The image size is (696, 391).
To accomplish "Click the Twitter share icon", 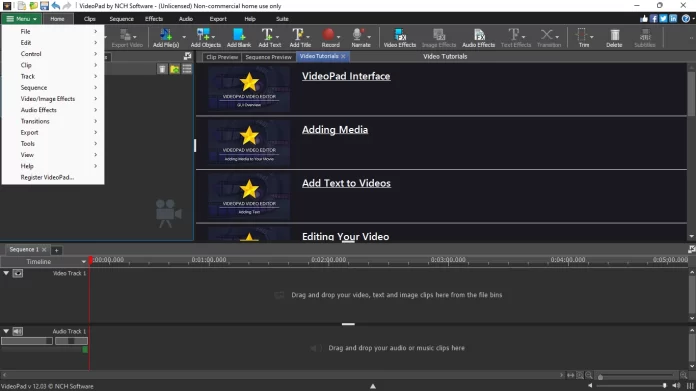I will click(x=663, y=19).
